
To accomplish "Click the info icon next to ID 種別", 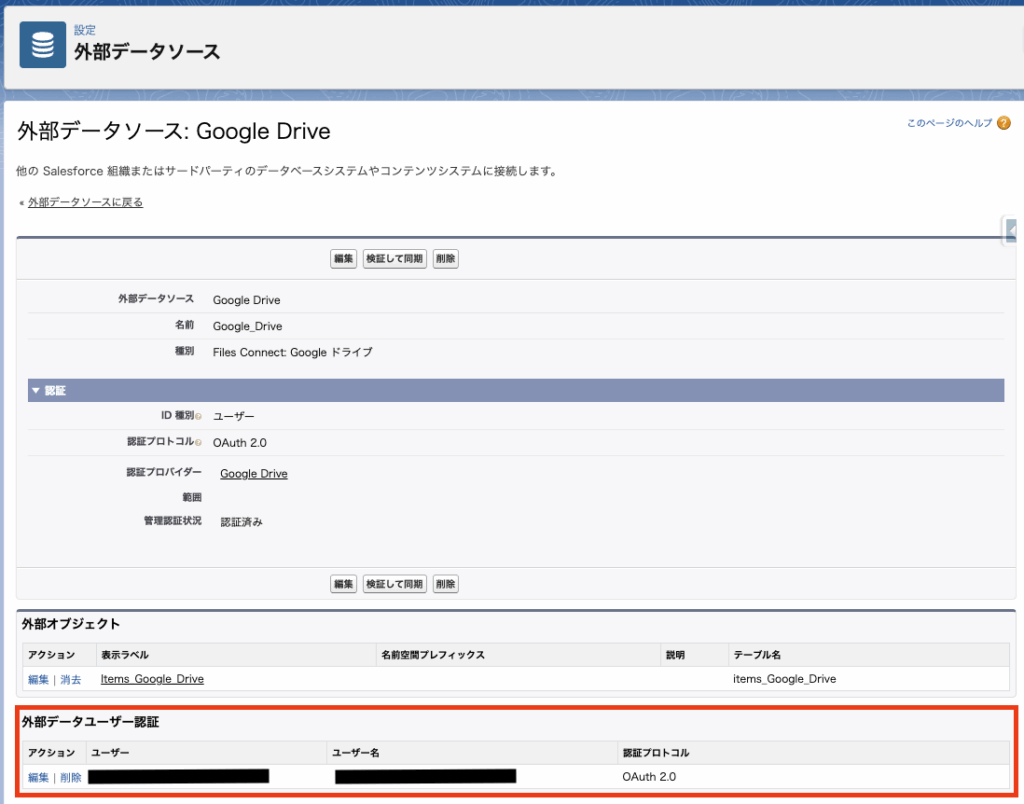I will click(x=198, y=416).
